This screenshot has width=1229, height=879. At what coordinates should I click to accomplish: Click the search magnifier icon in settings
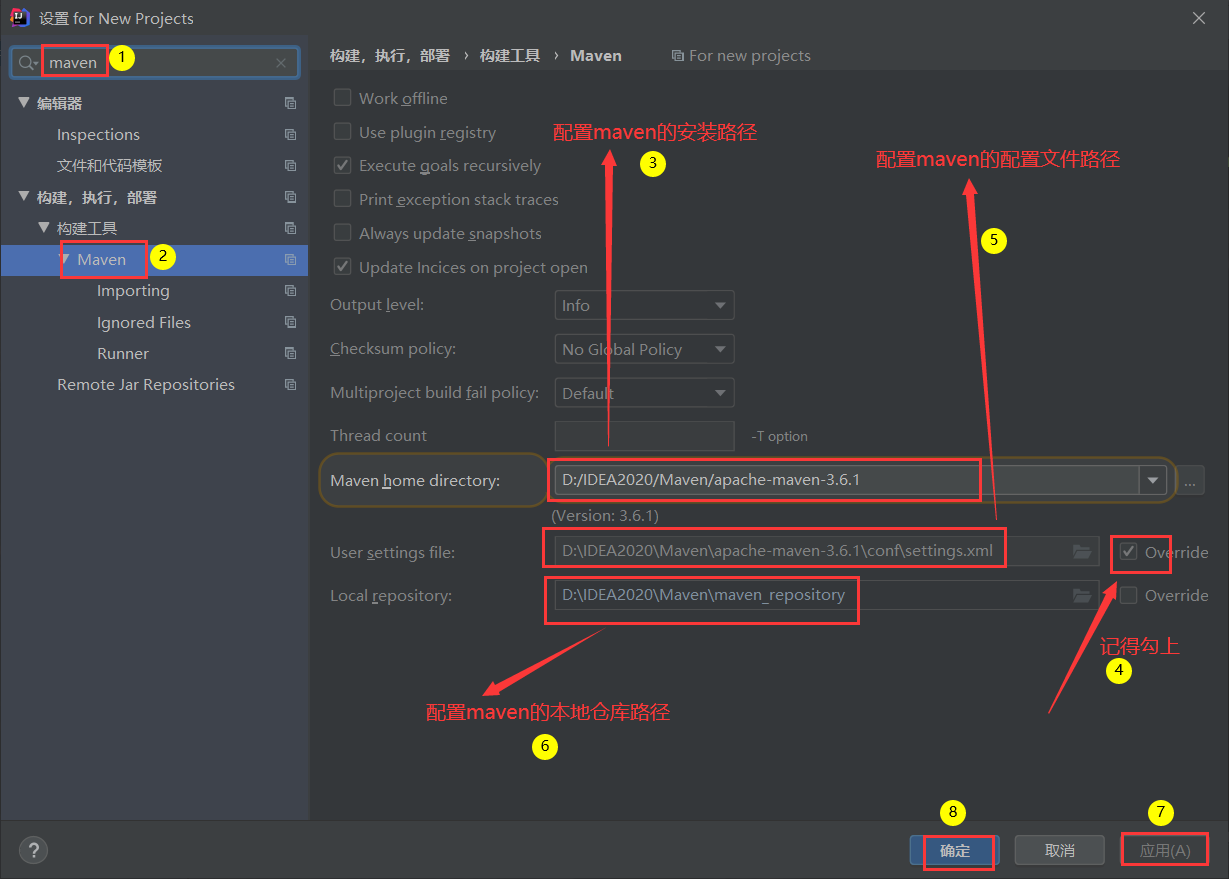pos(27,63)
